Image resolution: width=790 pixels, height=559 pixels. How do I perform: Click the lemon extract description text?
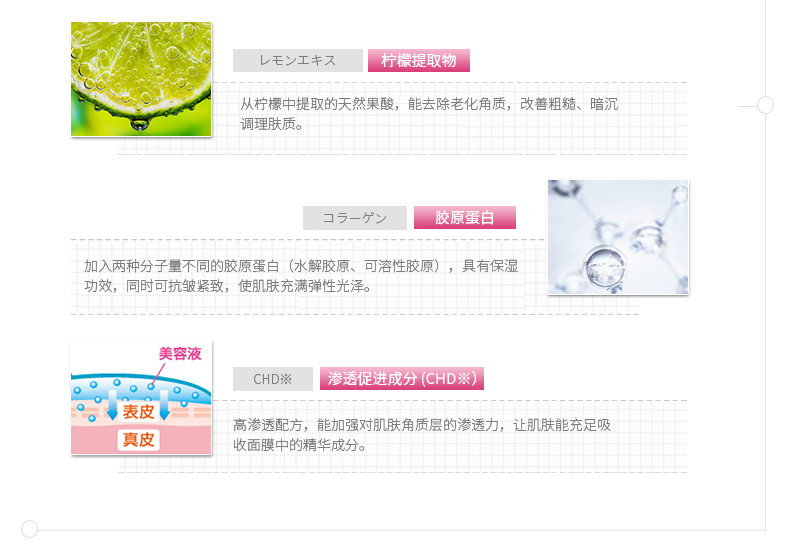[x=429, y=114]
